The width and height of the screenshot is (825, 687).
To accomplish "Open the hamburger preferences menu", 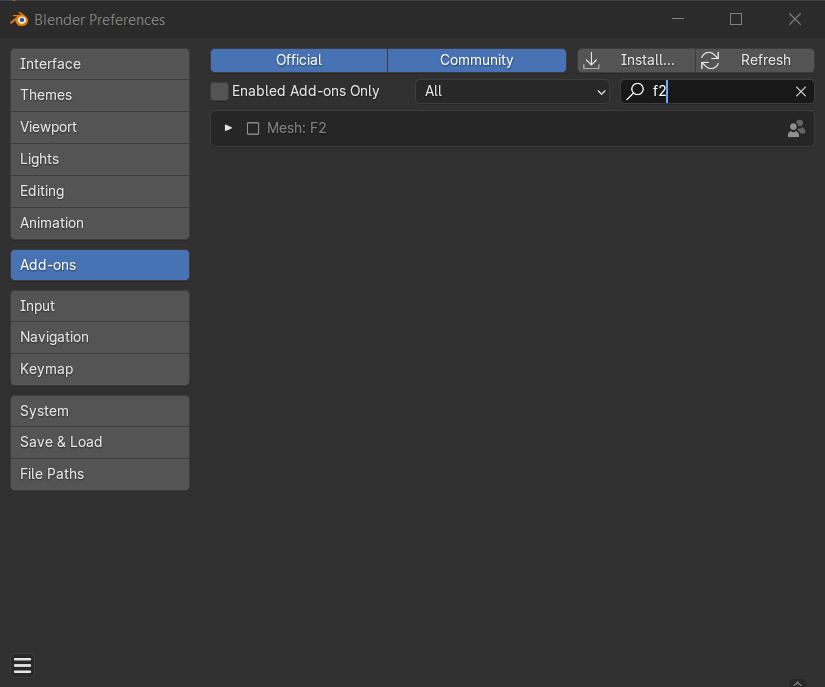I will pos(23,665).
